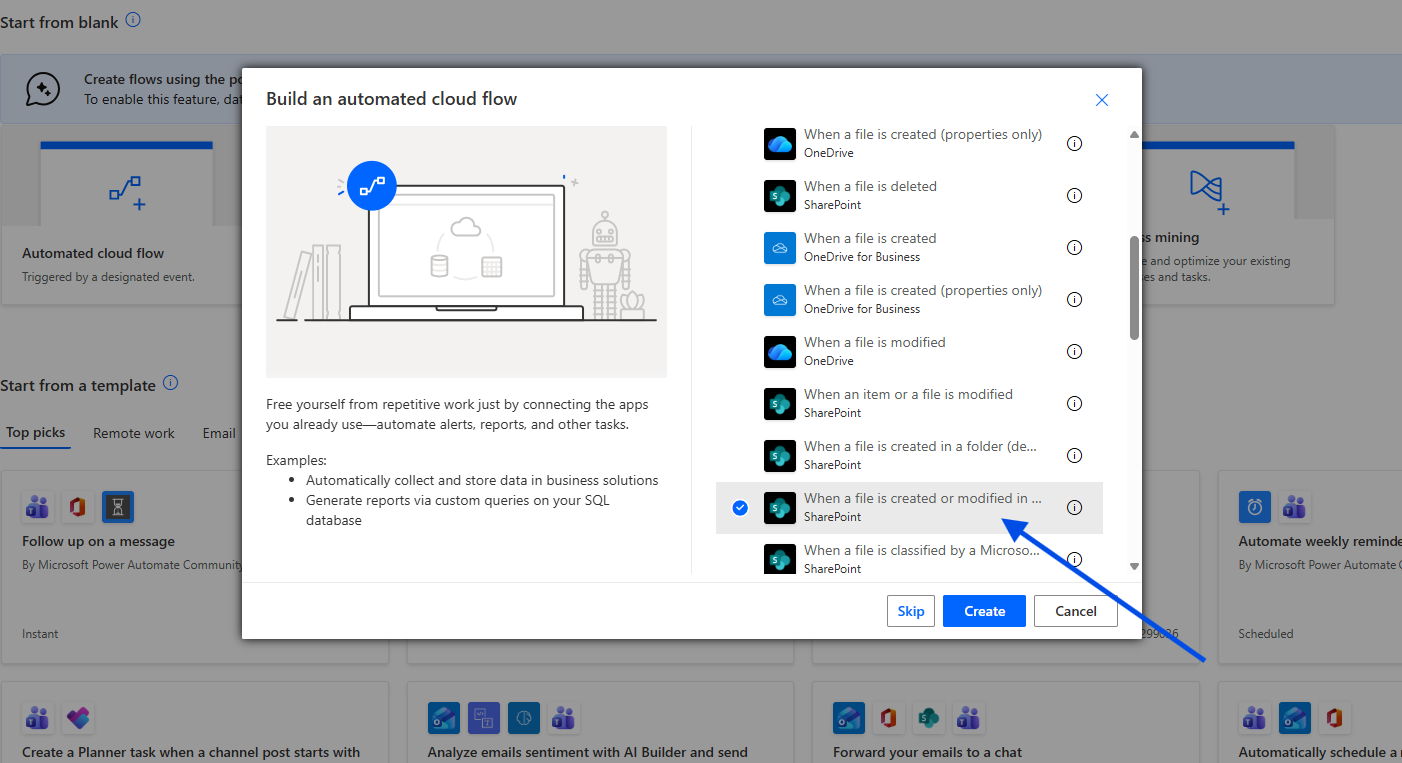Click info icon for 'When a file is modified' OneDrive
This screenshot has width=1402, height=763.
pos(1074,352)
